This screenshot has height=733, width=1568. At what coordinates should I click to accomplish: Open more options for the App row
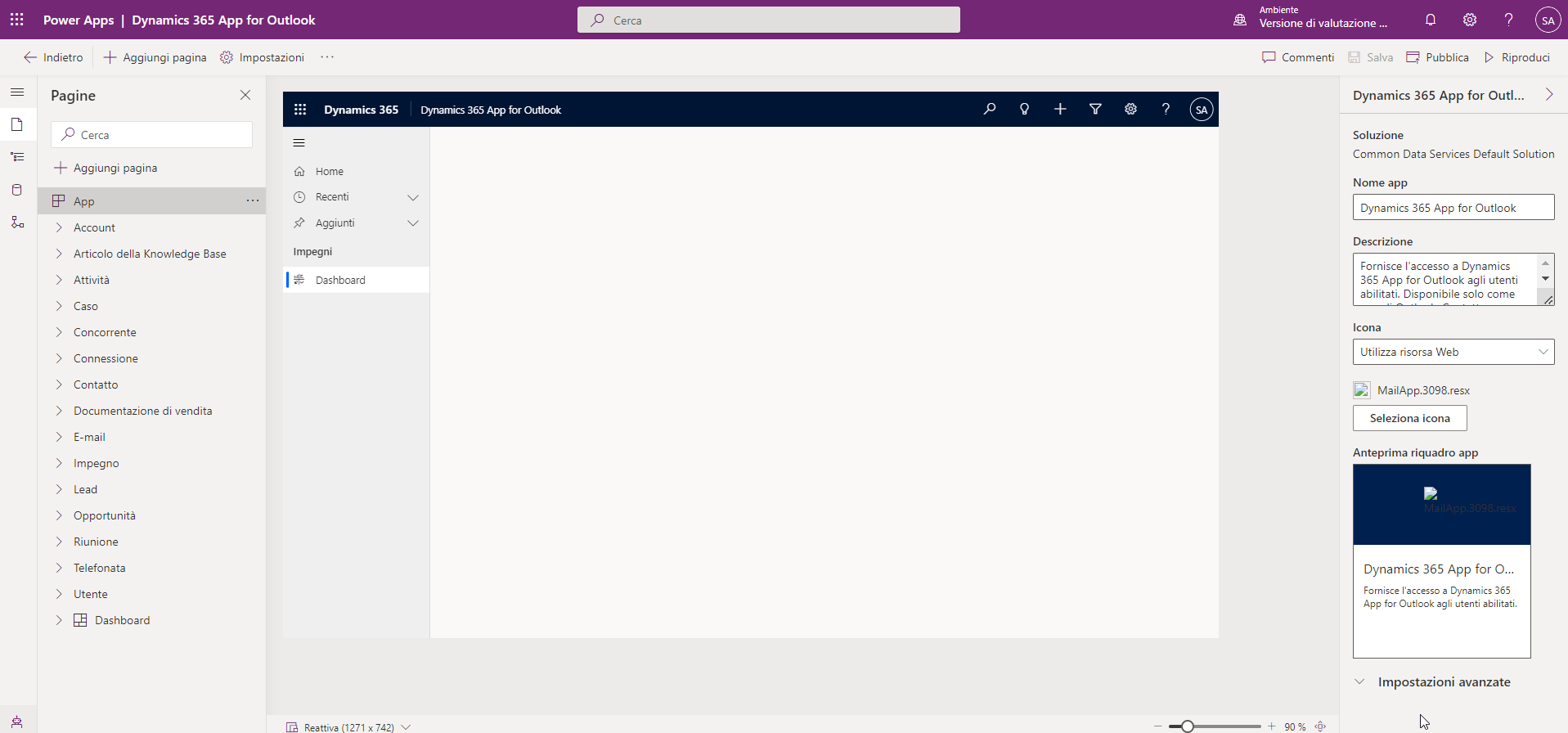253,200
